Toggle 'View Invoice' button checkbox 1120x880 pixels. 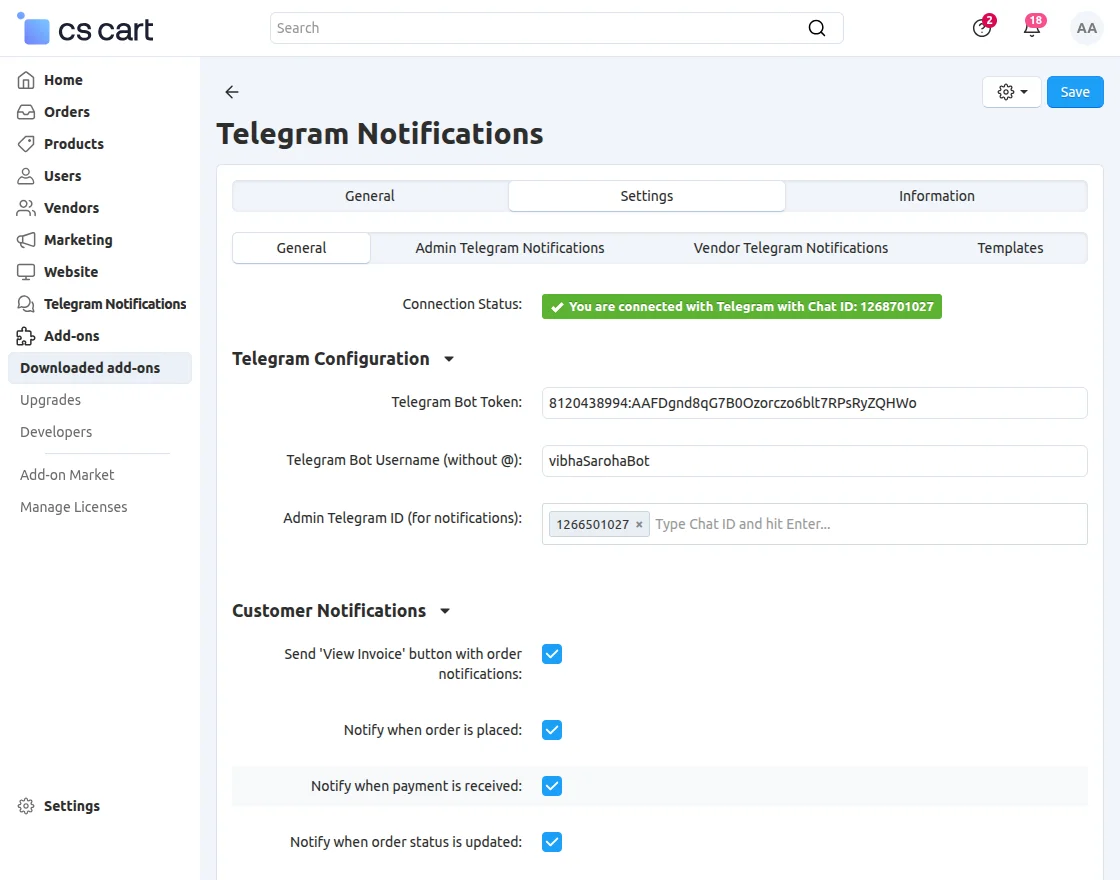[551, 654]
